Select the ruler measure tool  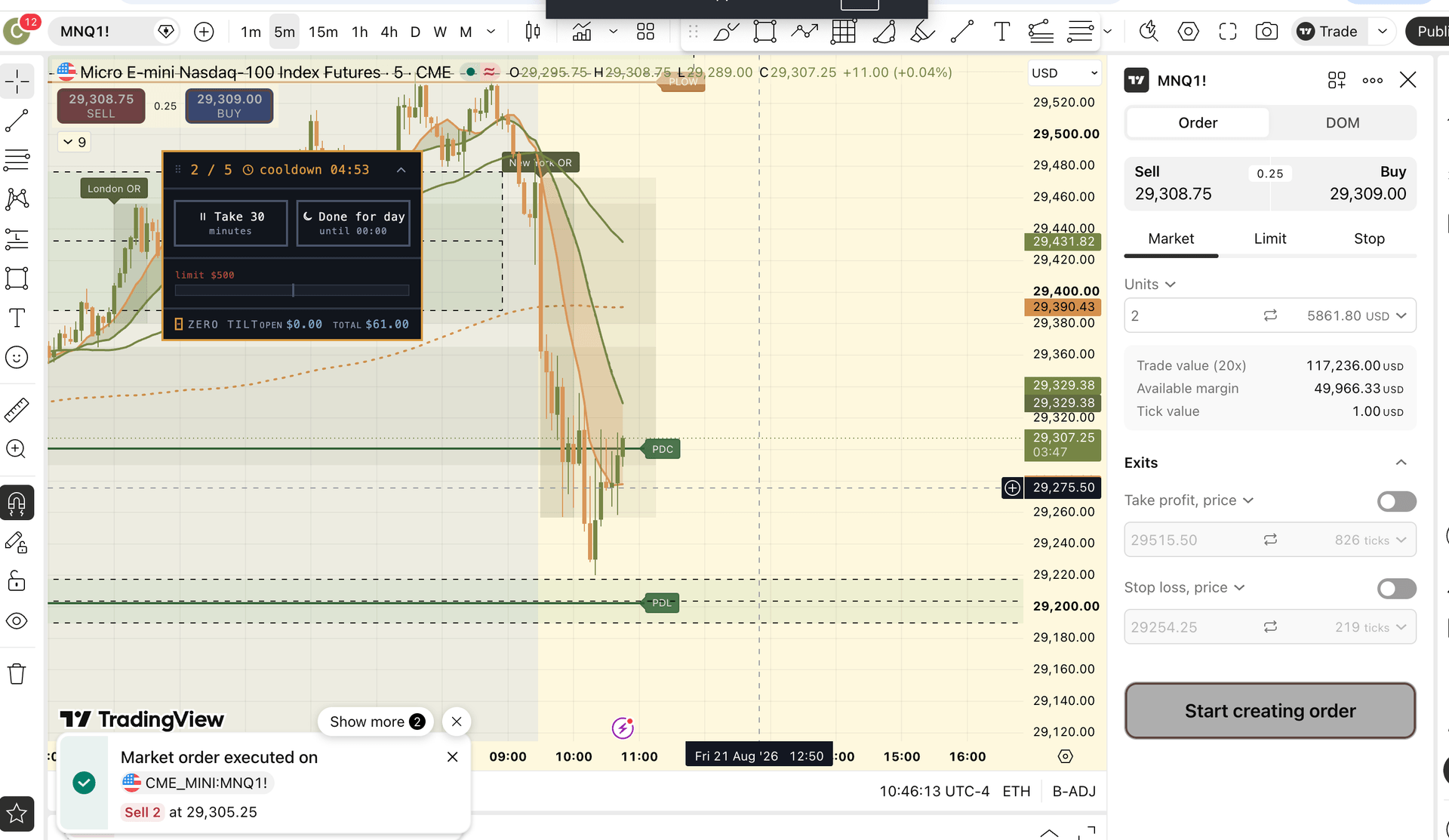click(17, 410)
